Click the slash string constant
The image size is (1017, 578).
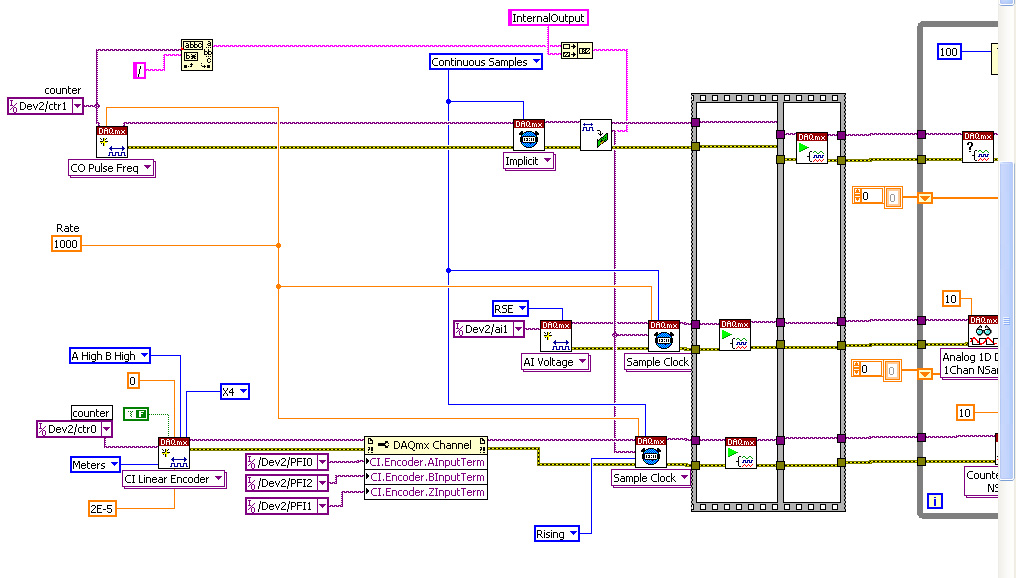[139, 70]
